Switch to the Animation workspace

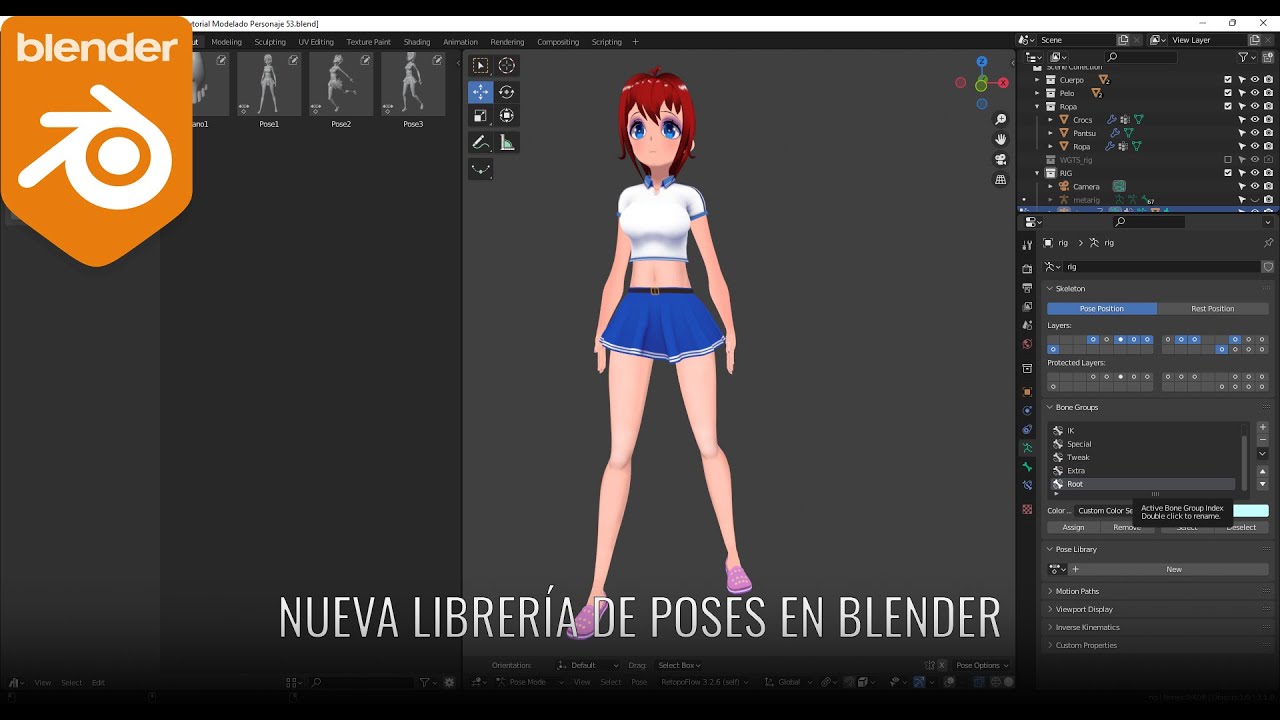460,42
